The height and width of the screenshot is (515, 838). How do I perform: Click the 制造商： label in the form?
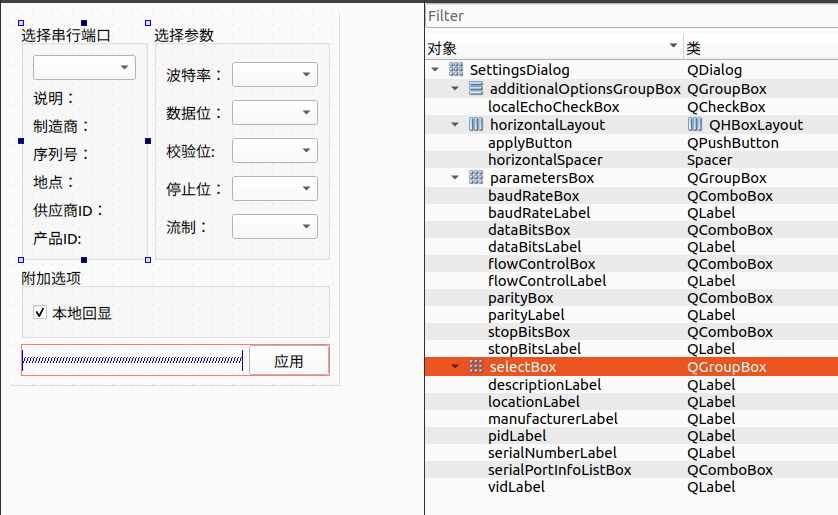(x=61, y=127)
